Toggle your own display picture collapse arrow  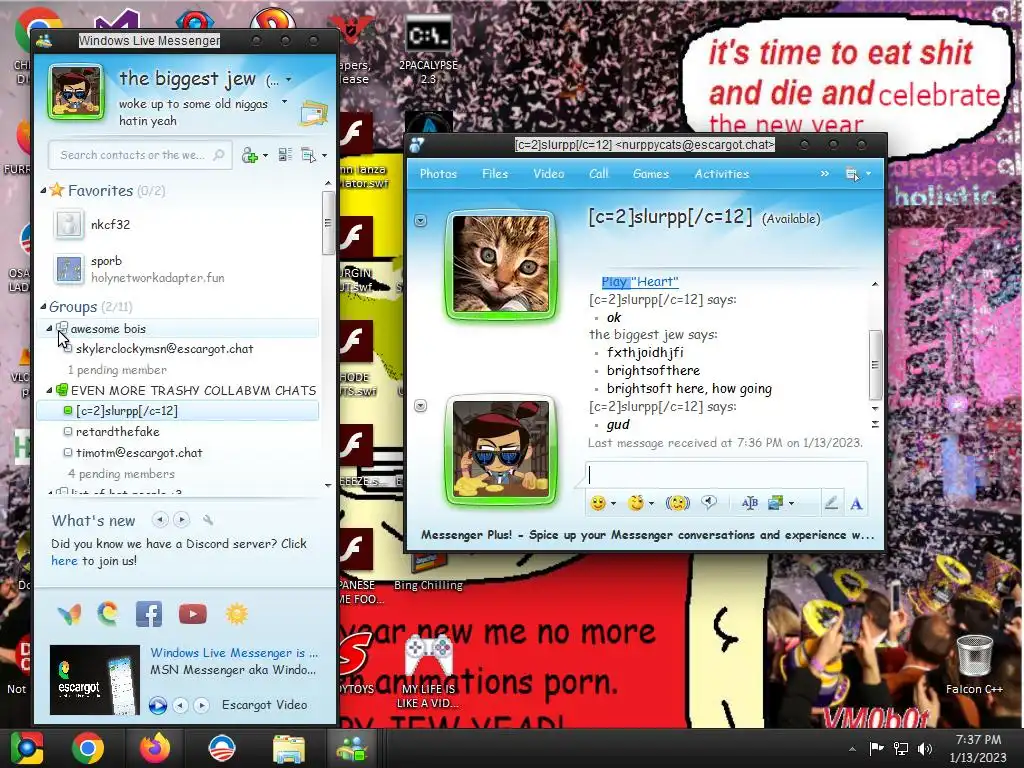(x=421, y=406)
